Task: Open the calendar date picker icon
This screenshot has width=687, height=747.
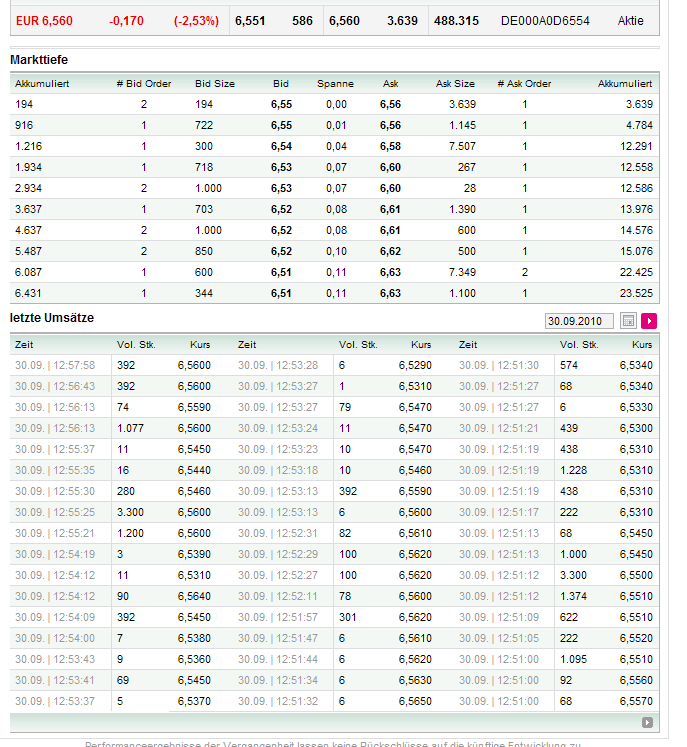Action: [x=629, y=321]
